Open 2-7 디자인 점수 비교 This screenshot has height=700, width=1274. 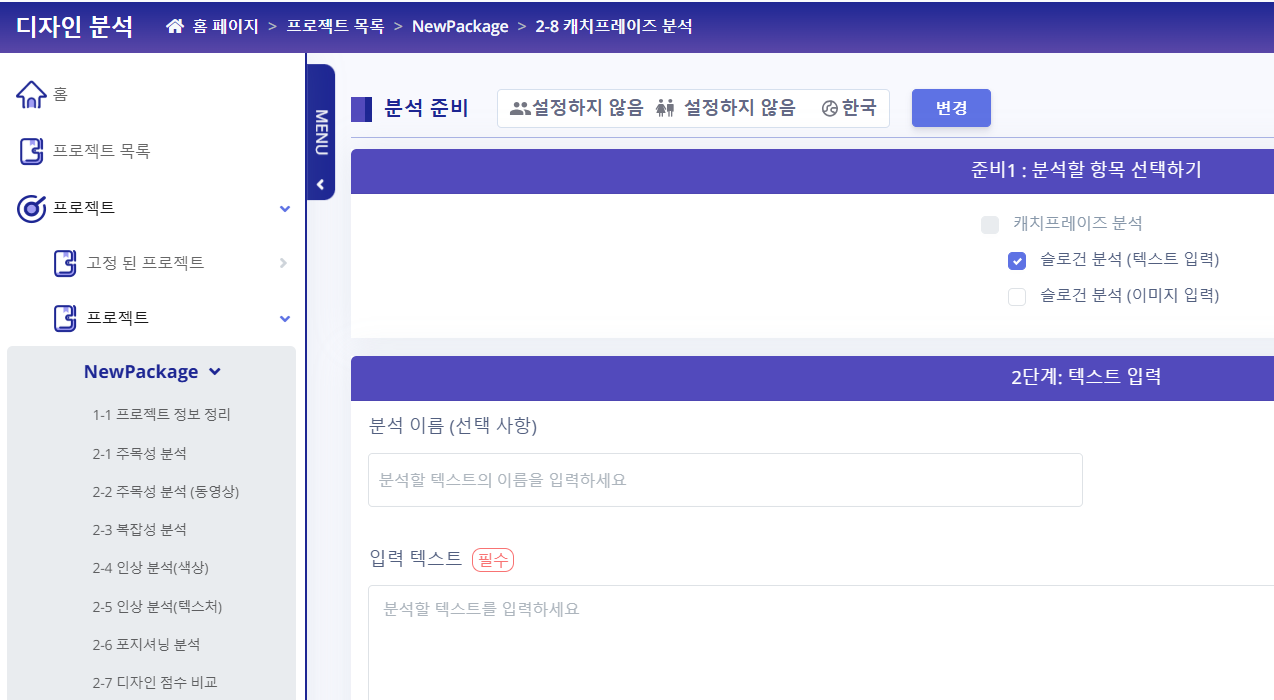pos(155,682)
